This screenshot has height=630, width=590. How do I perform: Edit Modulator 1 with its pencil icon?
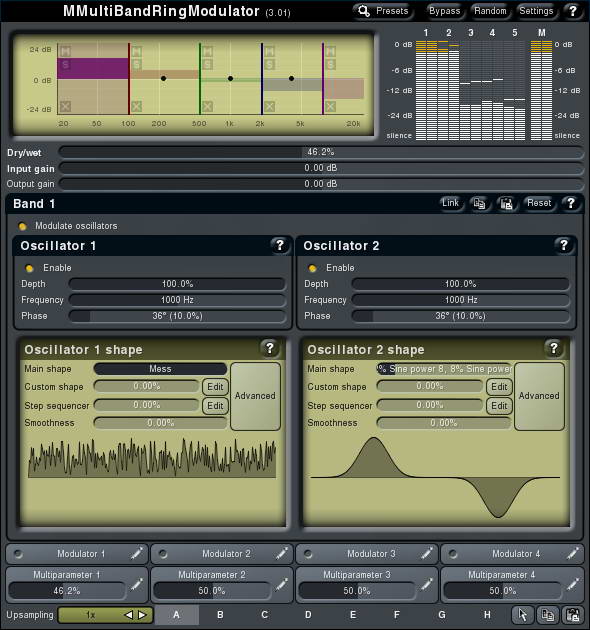(137, 554)
